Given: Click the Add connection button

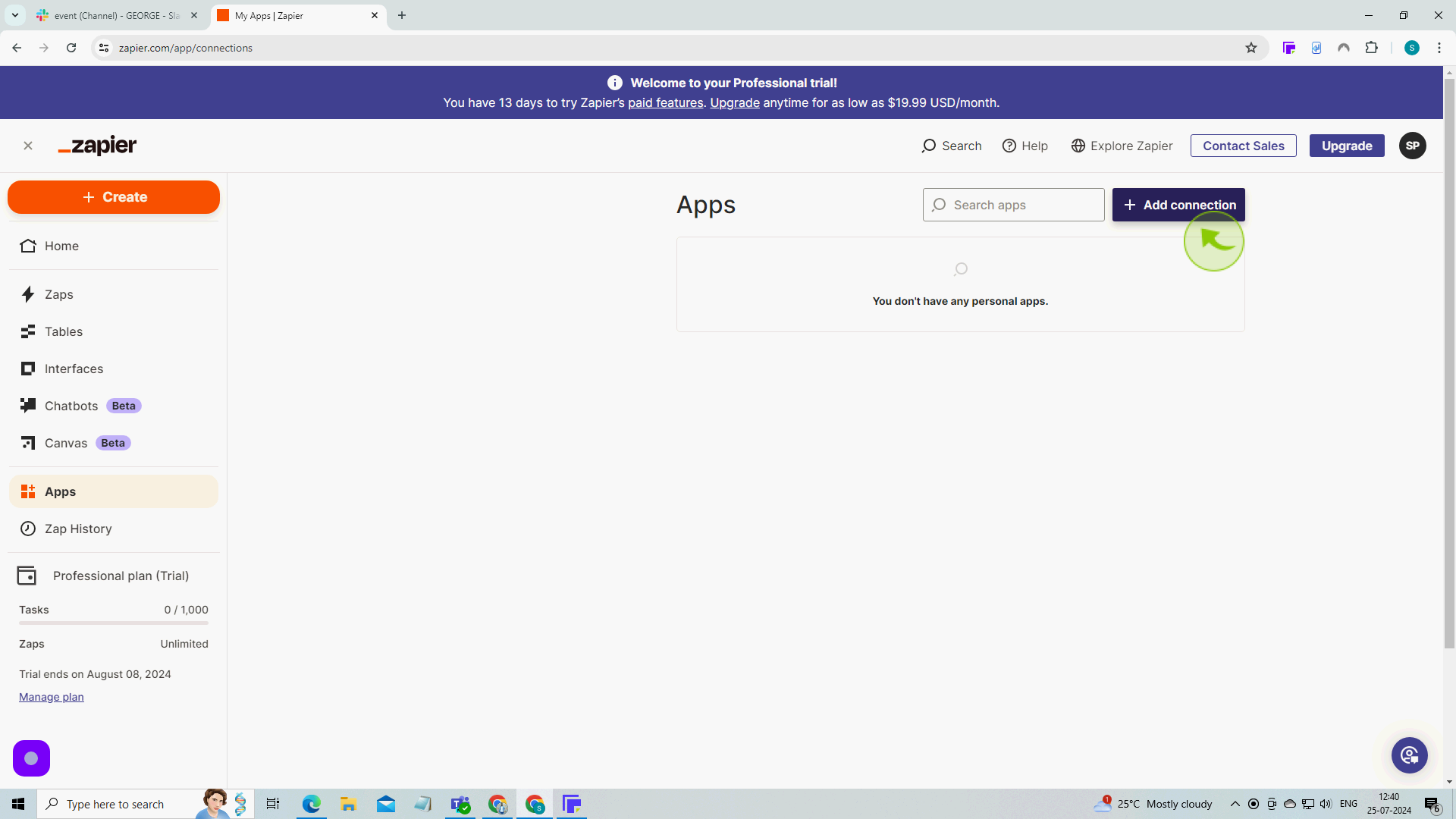Looking at the screenshot, I should [1178, 205].
